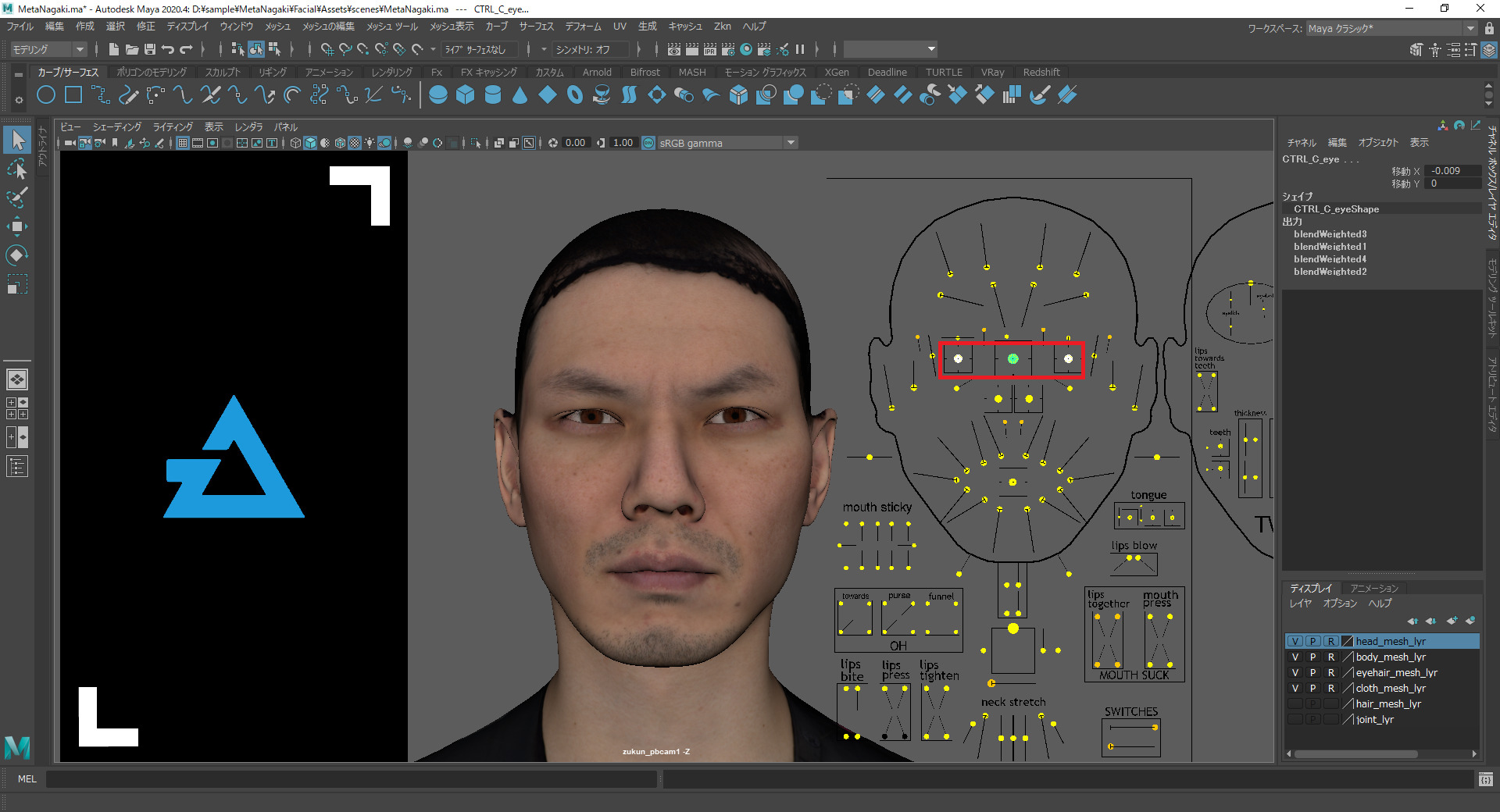Create a polygon cube from shelf
The image size is (1500, 812).
click(x=466, y=95)
